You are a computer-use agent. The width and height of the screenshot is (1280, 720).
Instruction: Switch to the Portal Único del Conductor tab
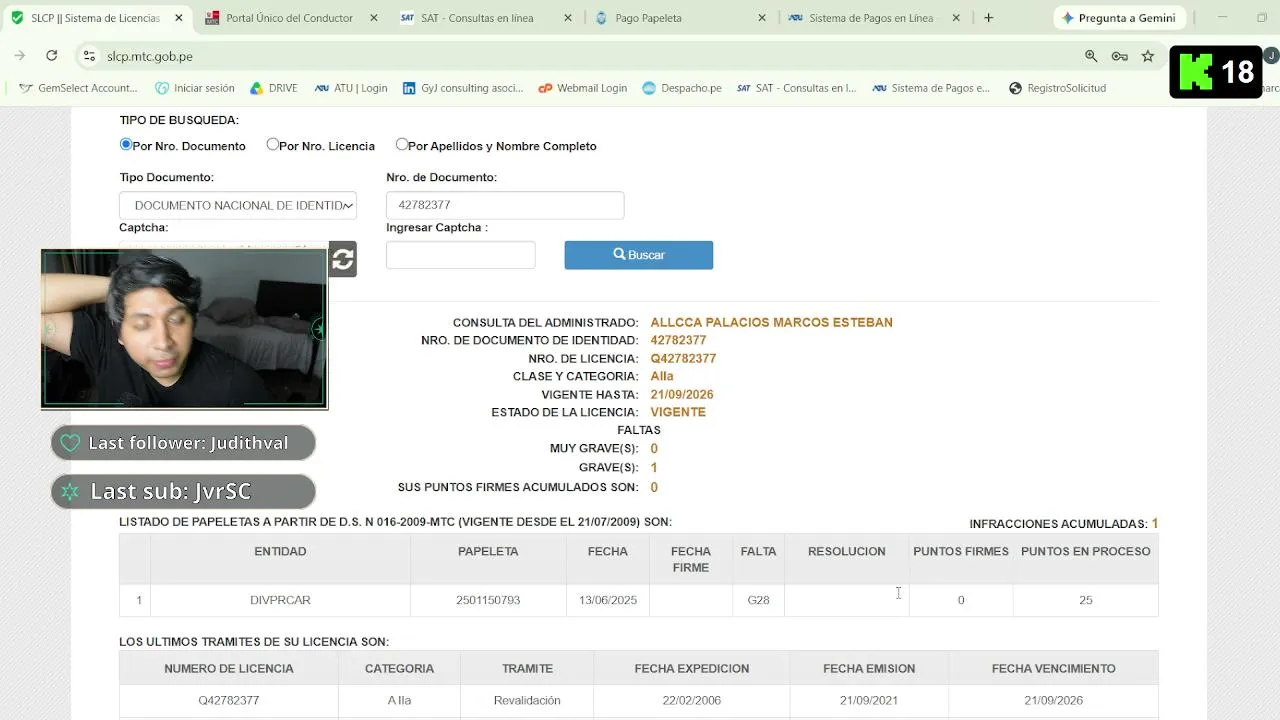(x=289, y=18)
